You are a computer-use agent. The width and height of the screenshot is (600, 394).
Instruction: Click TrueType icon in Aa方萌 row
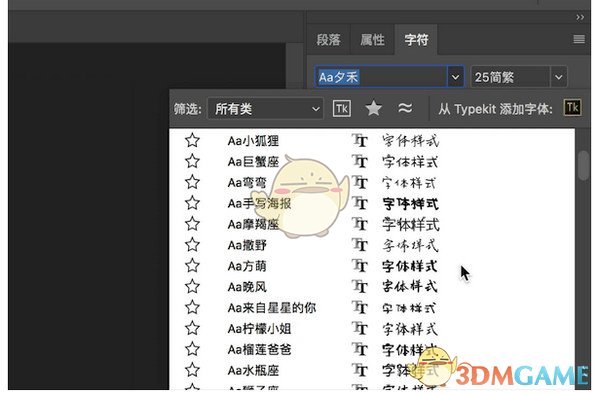[360, 265]
